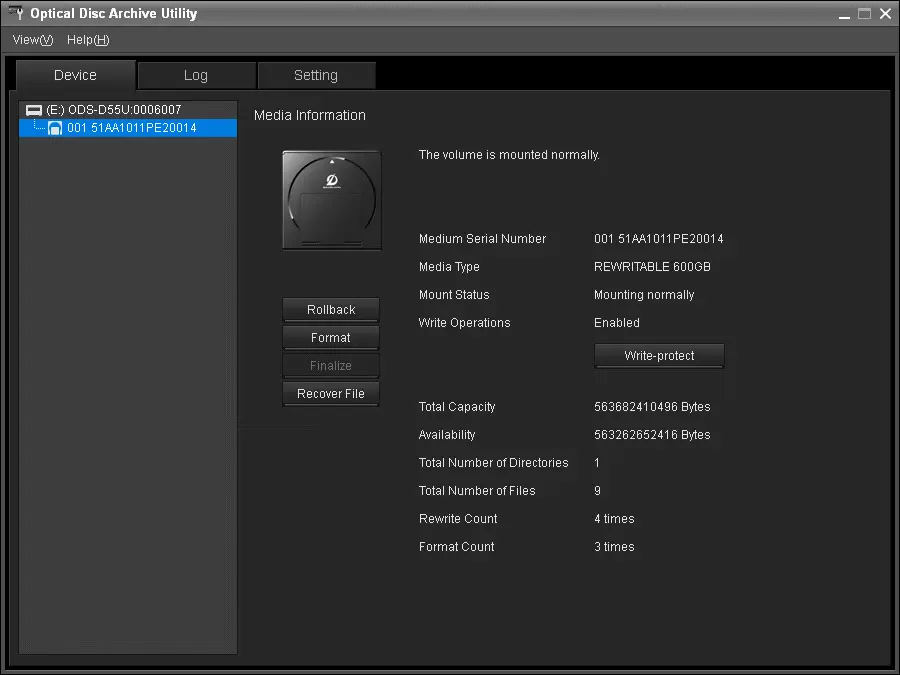Open the Help menu

pyautogui.click(x=88, y=40)
